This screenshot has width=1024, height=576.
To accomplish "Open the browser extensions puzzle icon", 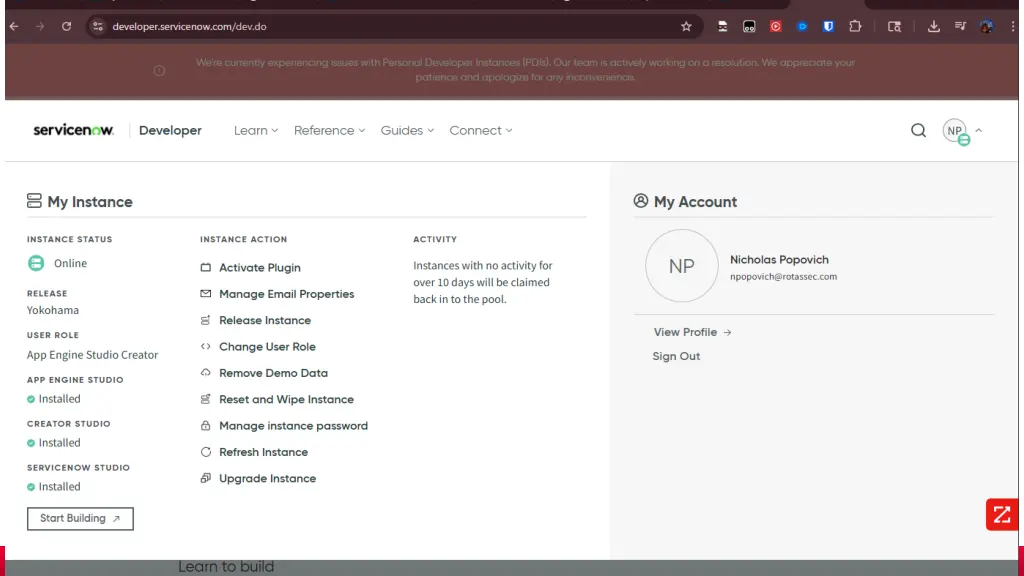I will pyautogui.click(x=855, y=27).
